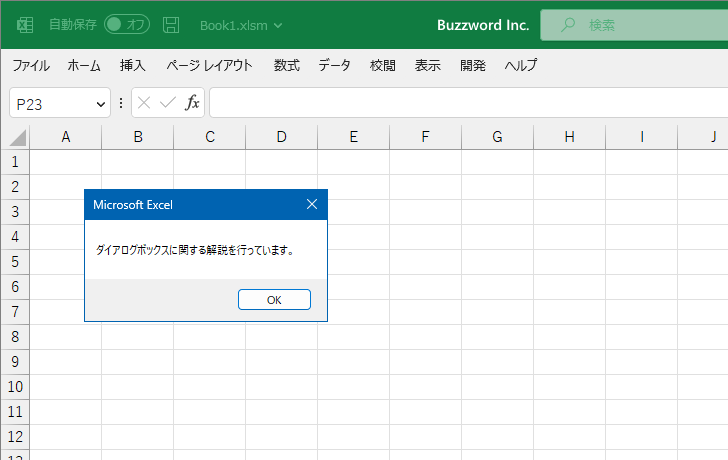Open the データ ribbon tab

pyautogui.click(x=334, y=65)
